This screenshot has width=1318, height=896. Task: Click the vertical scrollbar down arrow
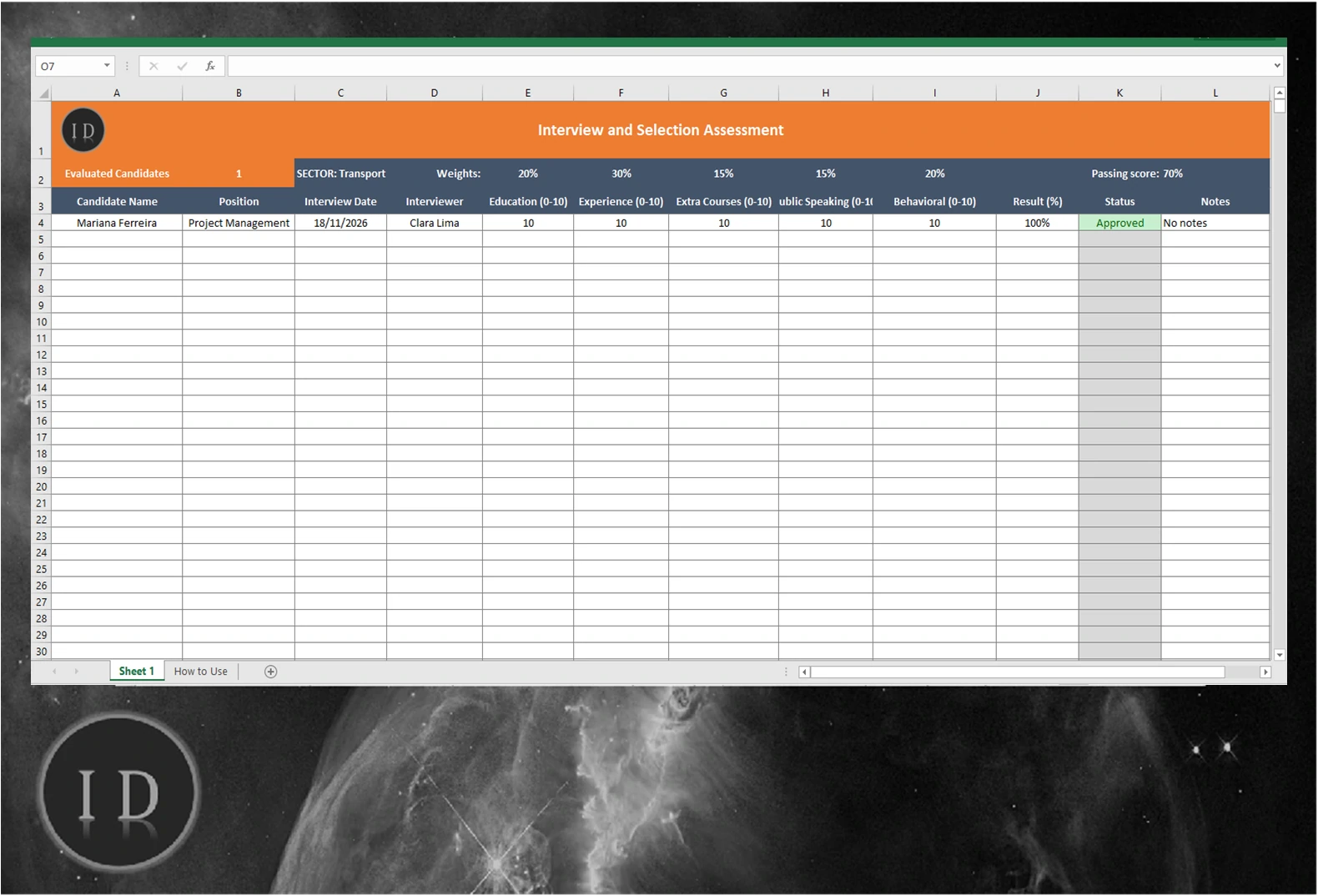click(1280, 655)
